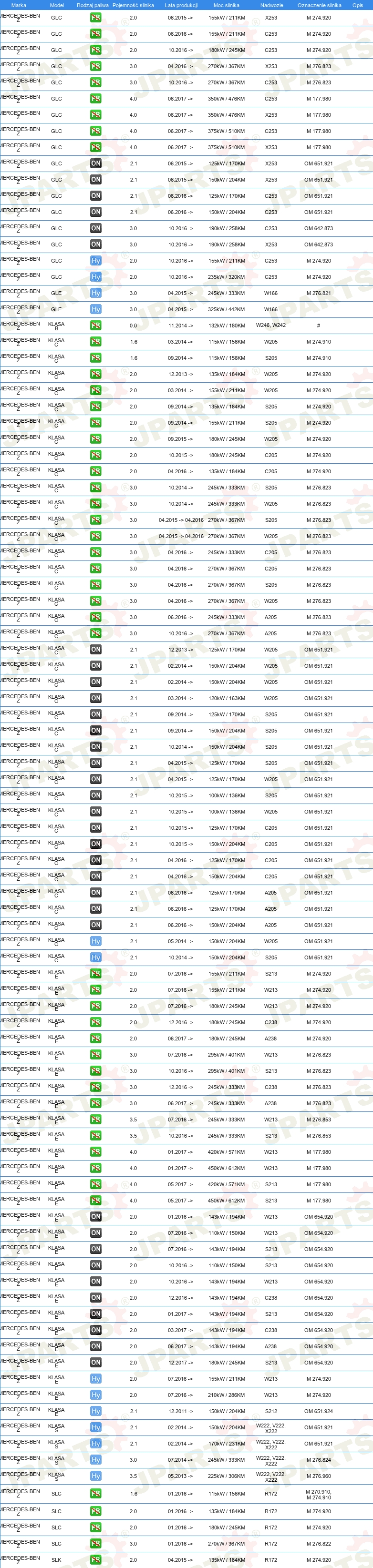The width and height of the screenshot is (373, 1568).
Task: Click the '210kW / 286KM' power cell
Action: (x=226, y=1395)
